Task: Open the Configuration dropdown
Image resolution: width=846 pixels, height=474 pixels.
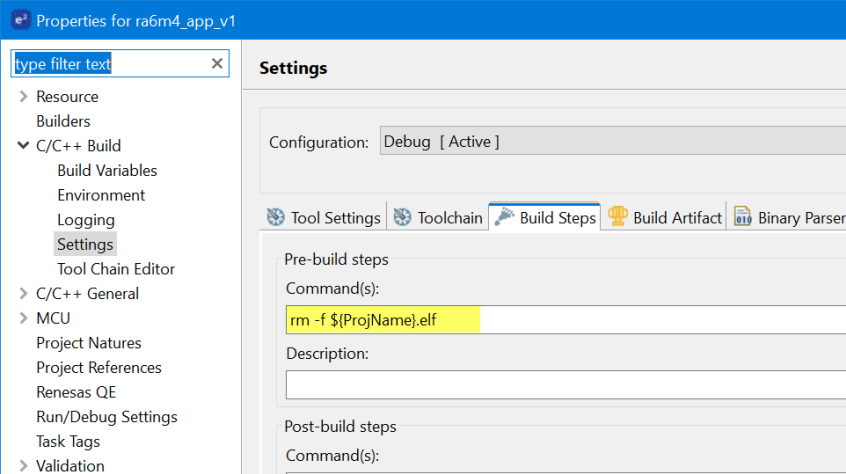Action: pyautogui.click(x=612, y=142)
